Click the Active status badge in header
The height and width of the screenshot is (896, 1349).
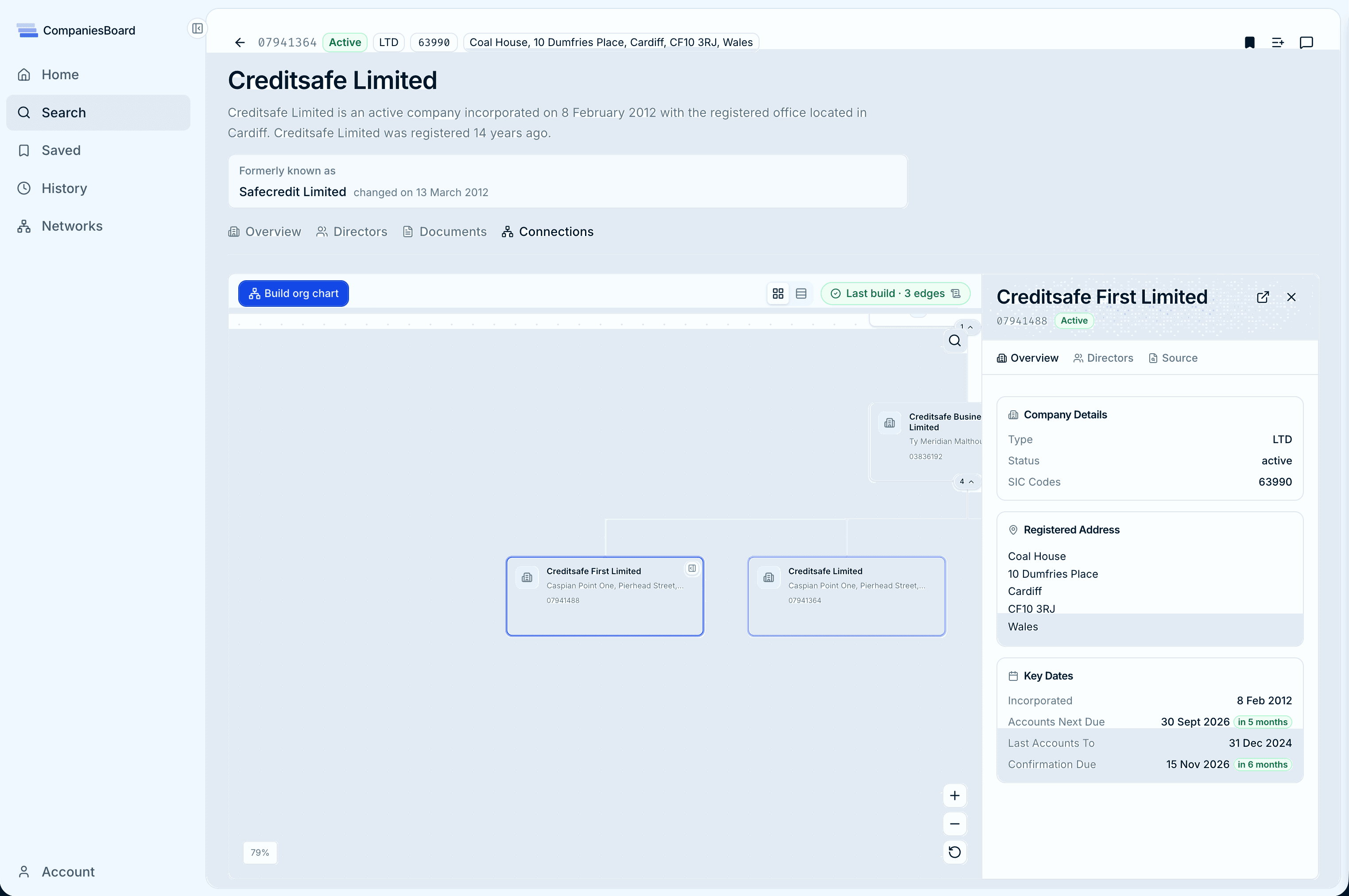345,42
